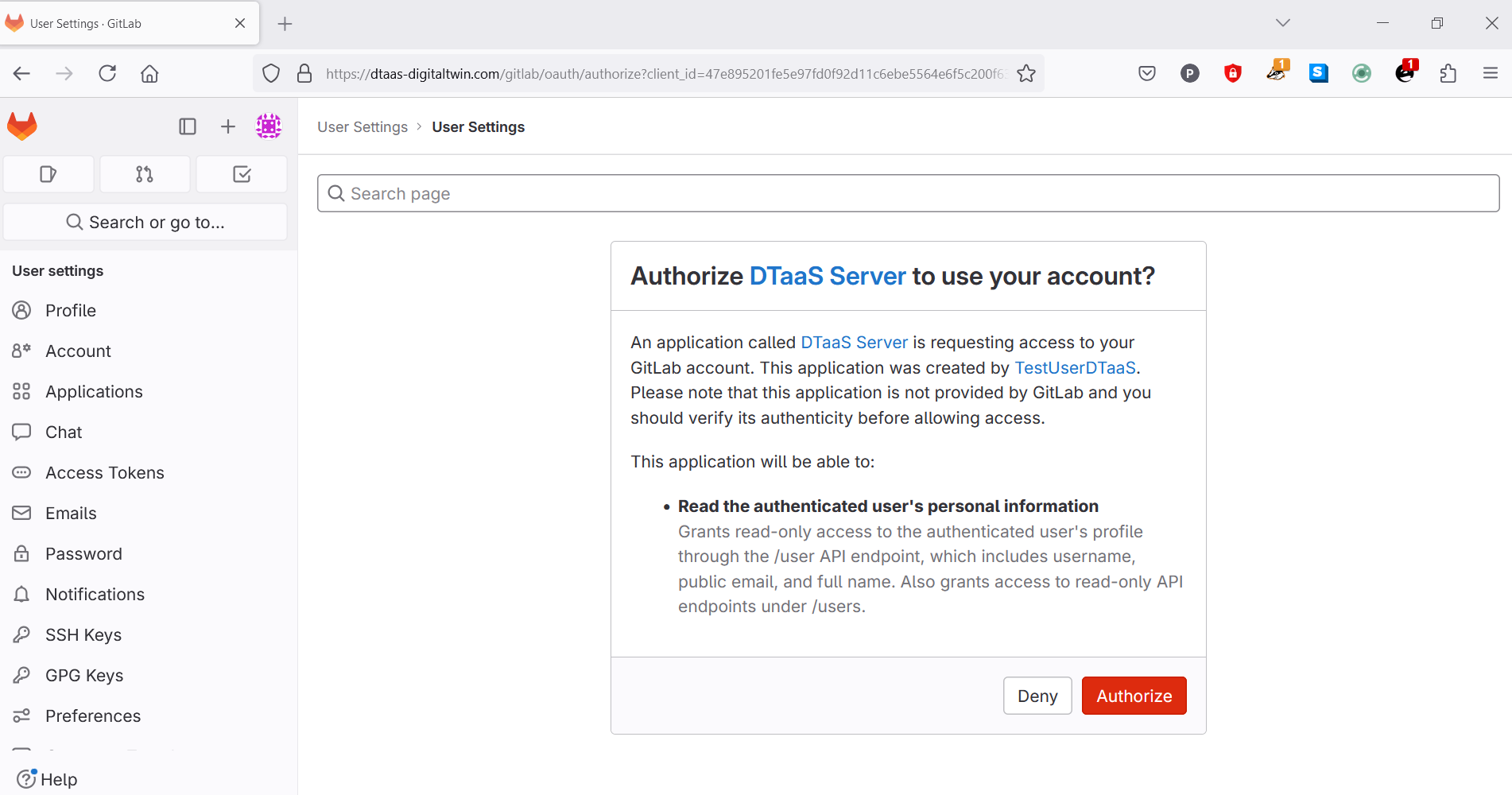Image resolution: width=1512 pixels, height=795 pixels.
Task: Open TestUserDTaaS creator profile link
Action: tap(1075, 368)
